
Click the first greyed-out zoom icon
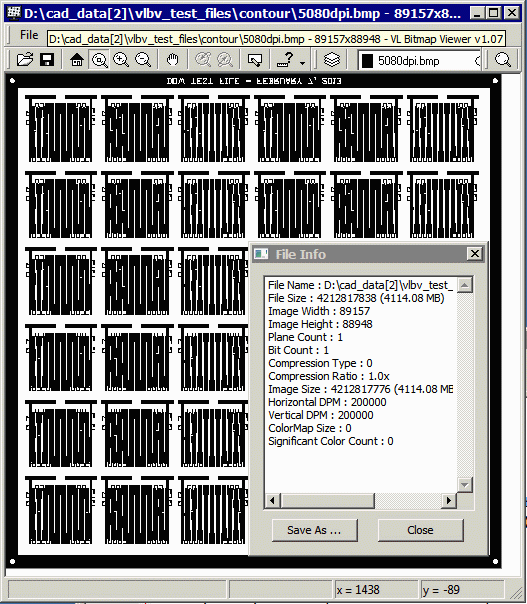[203, 60]
